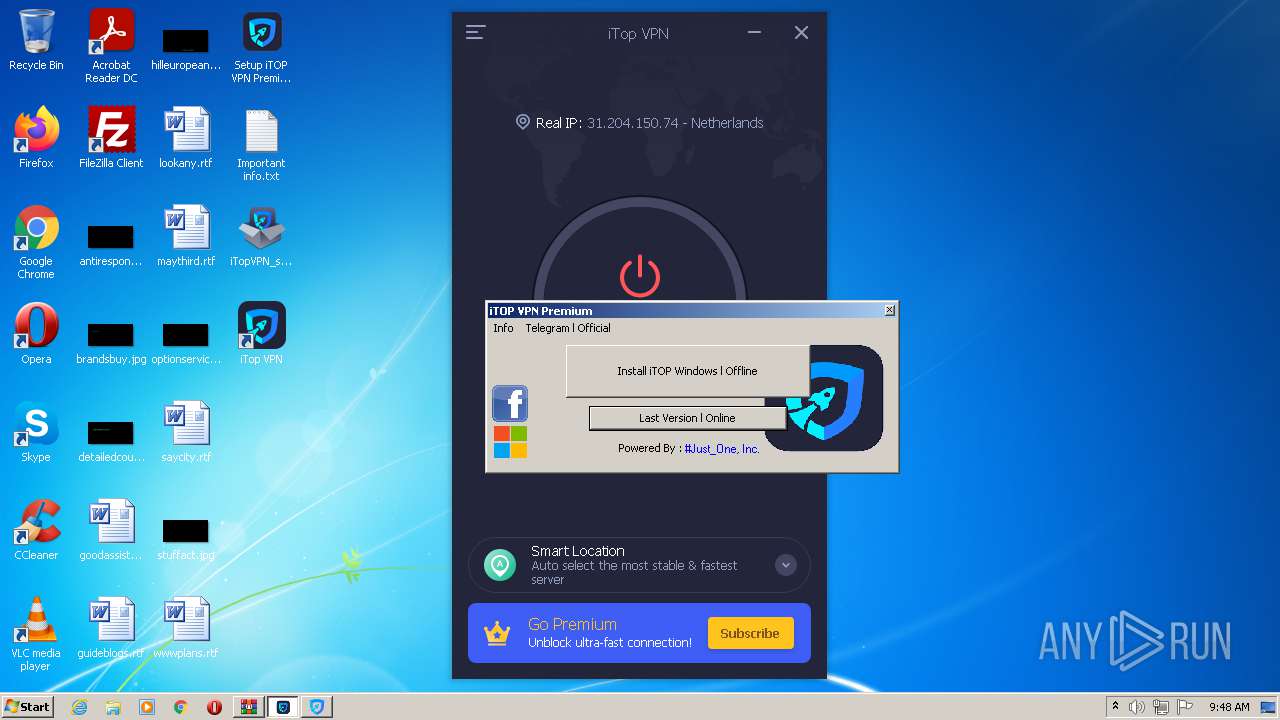Open Windows Media Player from taskbar

147,707
